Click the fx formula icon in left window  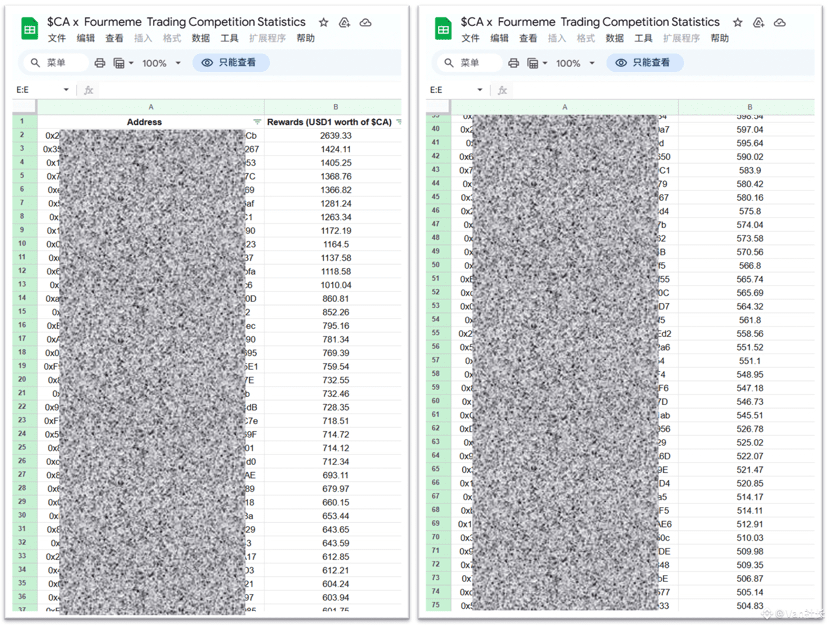(x=88, y=90)
